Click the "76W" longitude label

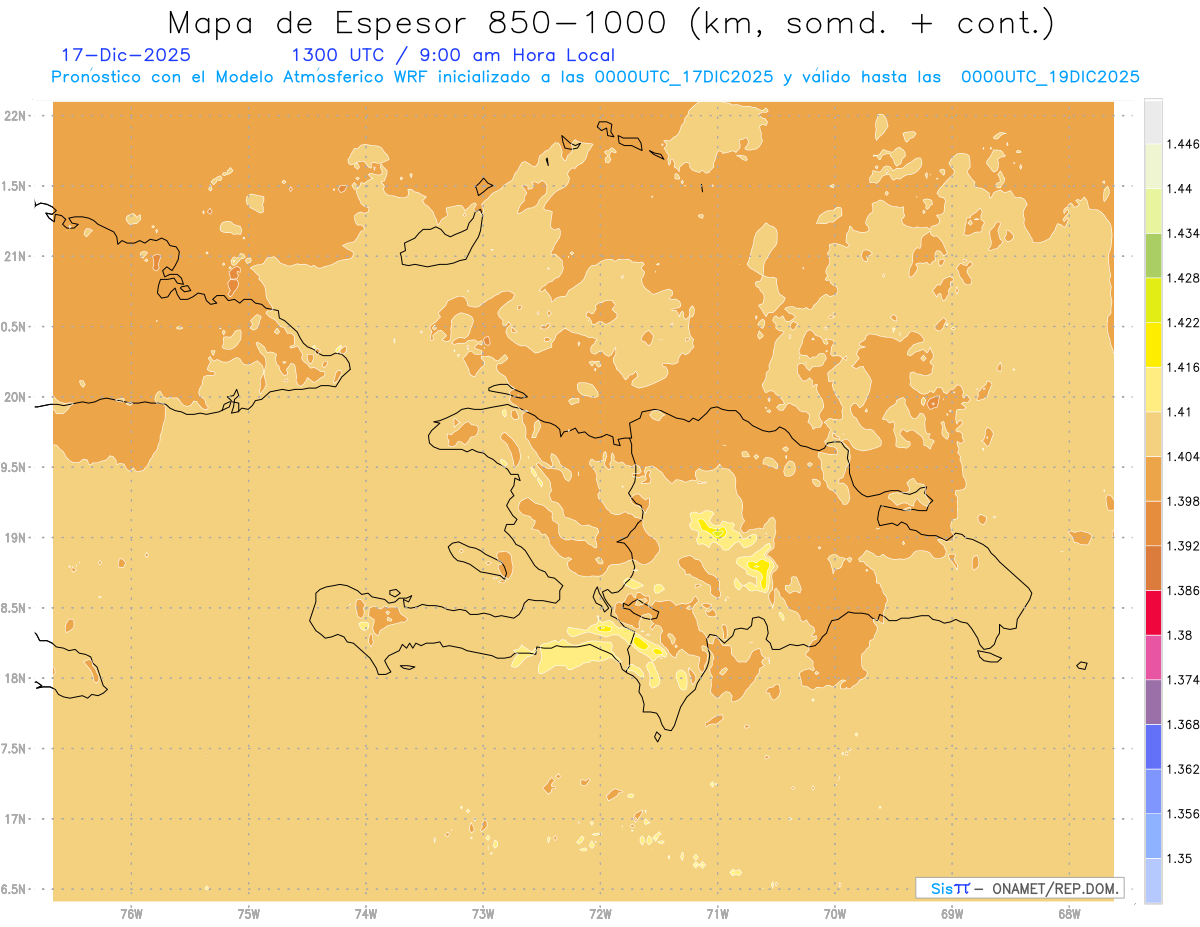131,914
